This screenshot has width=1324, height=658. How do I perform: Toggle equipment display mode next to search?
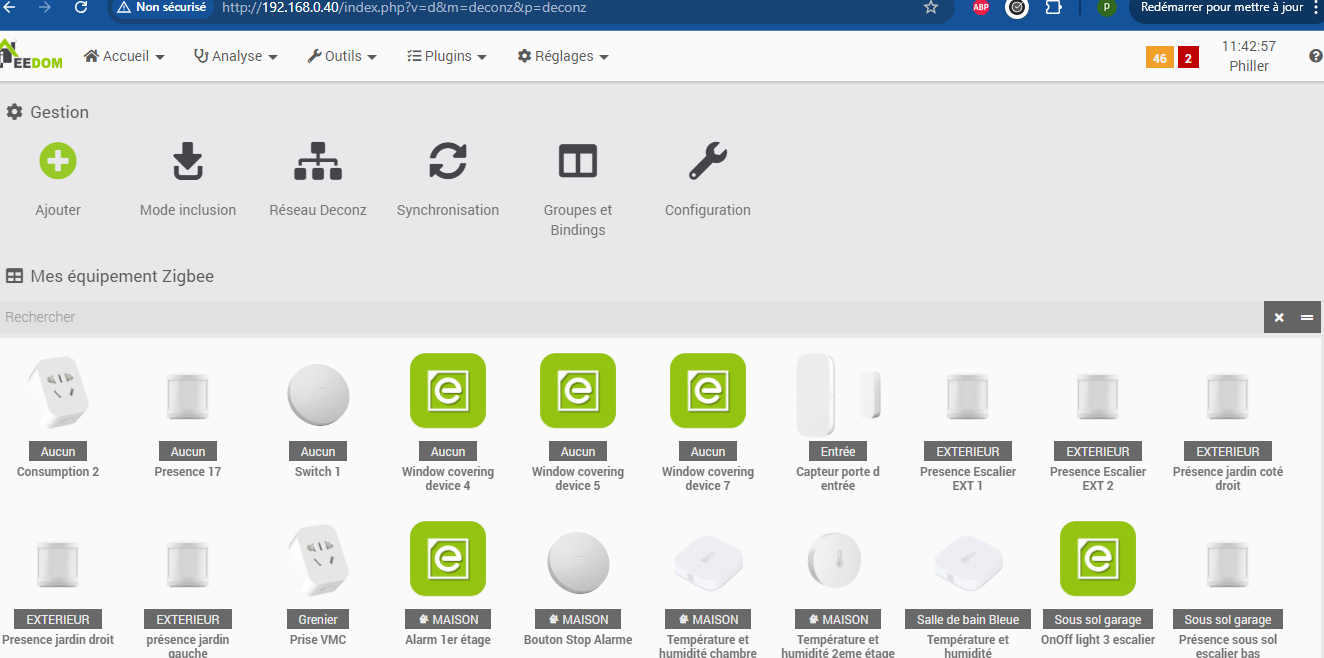point(1307,317)
